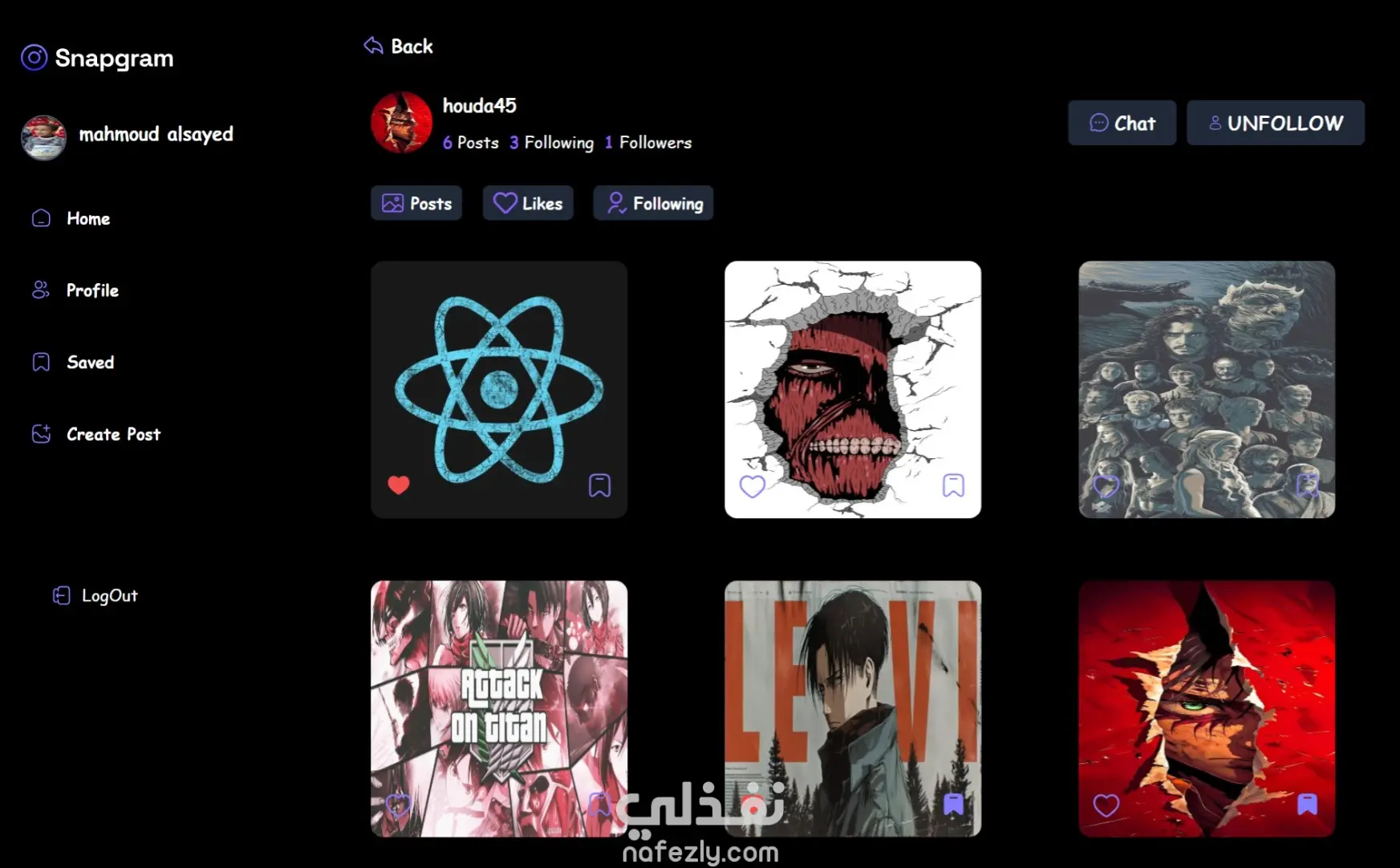This screenshot has height=868, width=1400.
Task: Open the React logo post image
Action: [x=499, y=389]
